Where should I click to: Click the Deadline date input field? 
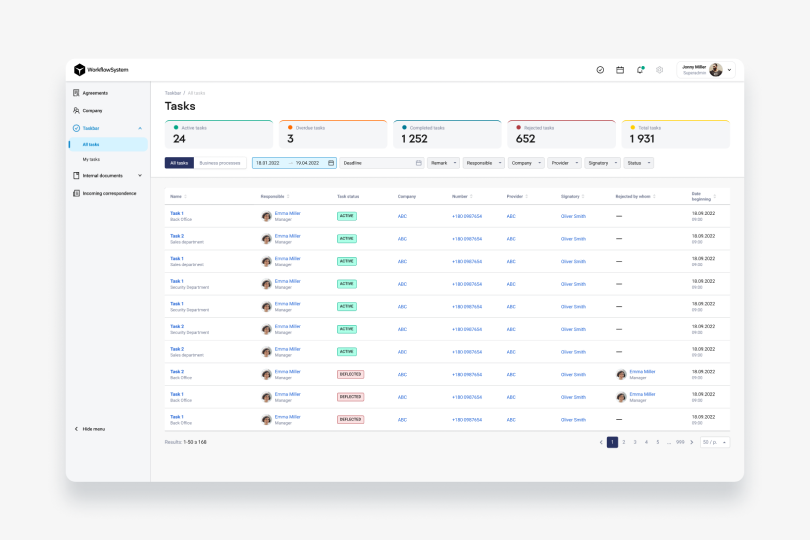click(x=381, y=162)
